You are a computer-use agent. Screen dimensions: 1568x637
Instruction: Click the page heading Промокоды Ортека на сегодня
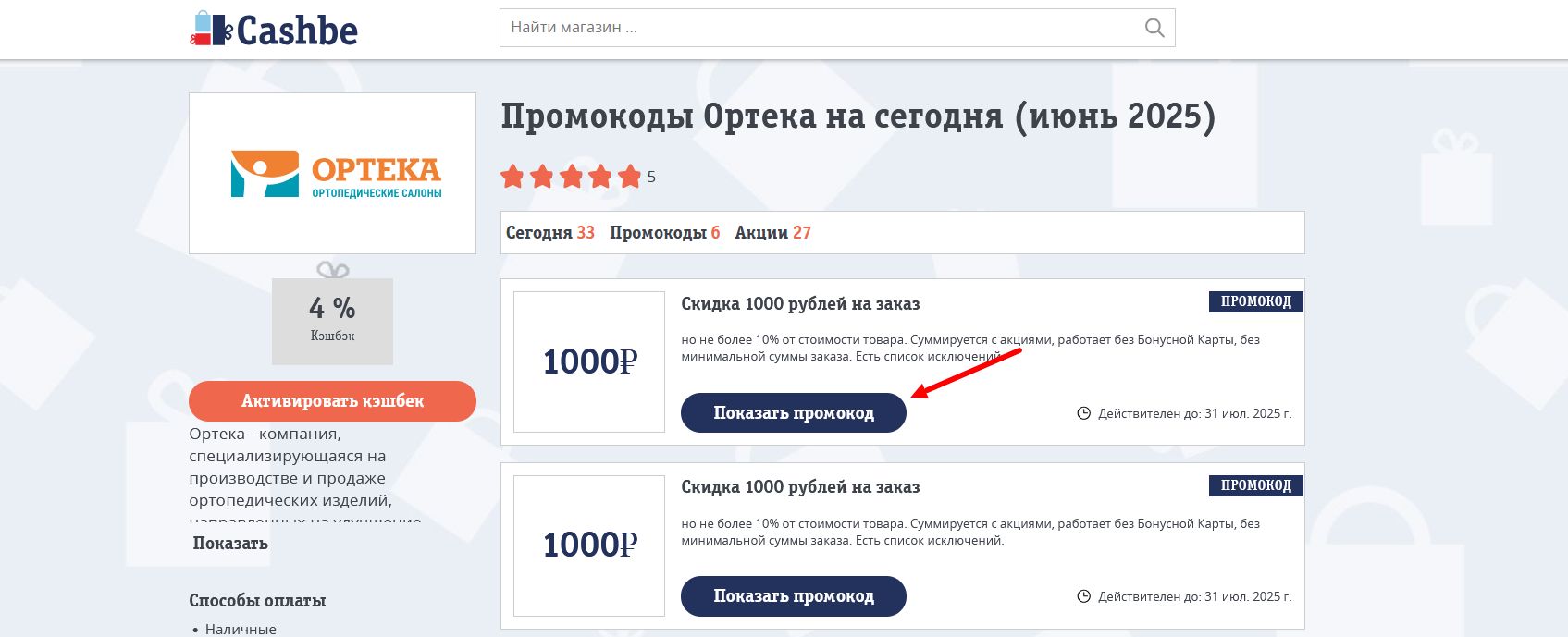point(858,117)
